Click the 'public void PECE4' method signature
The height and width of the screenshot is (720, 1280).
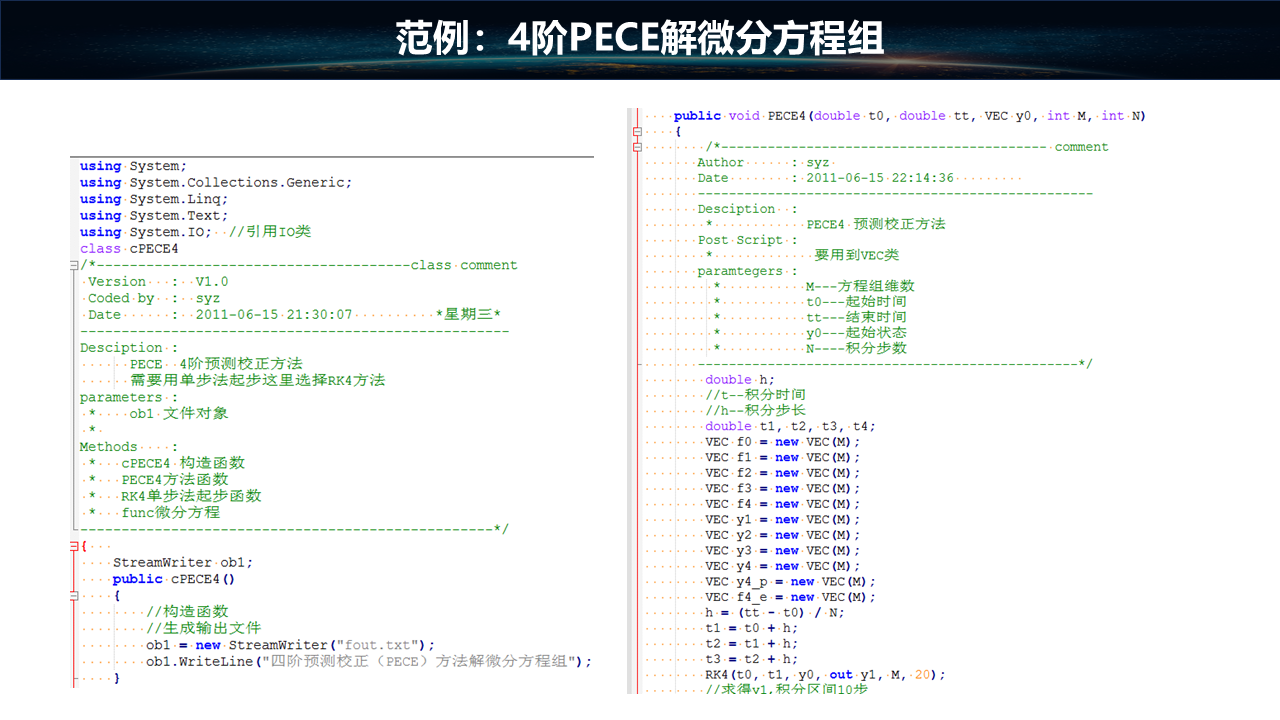909,116
